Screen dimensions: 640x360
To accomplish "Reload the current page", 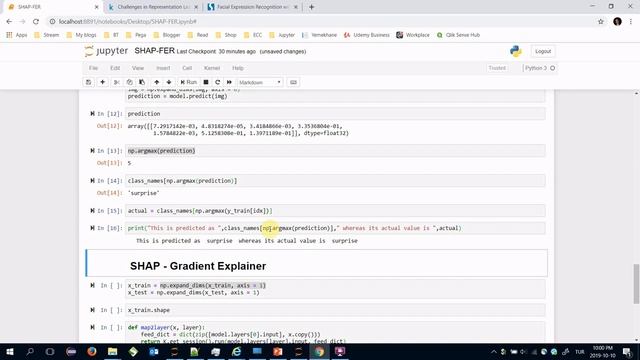I will pyautogui.click(x=36, y=21).
